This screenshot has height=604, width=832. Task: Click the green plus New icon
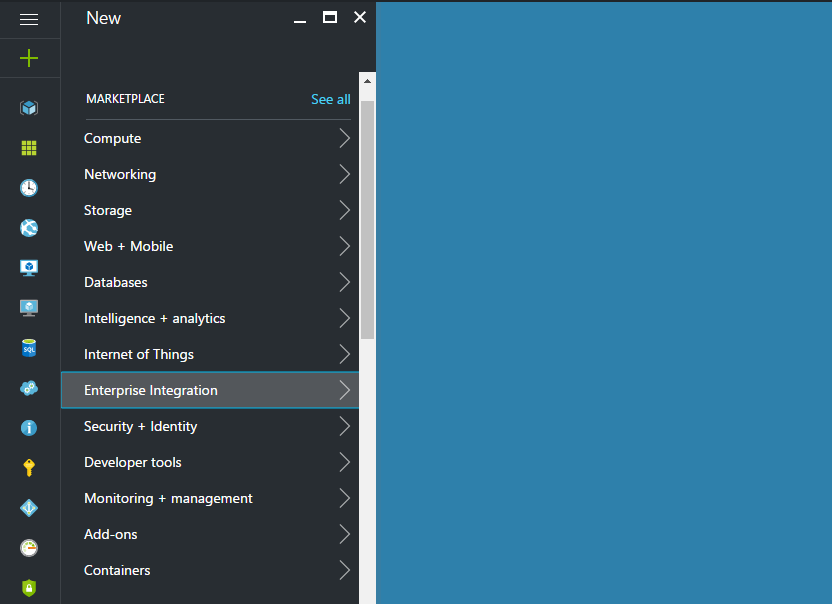pyautogui.click(x=29, y=58)
